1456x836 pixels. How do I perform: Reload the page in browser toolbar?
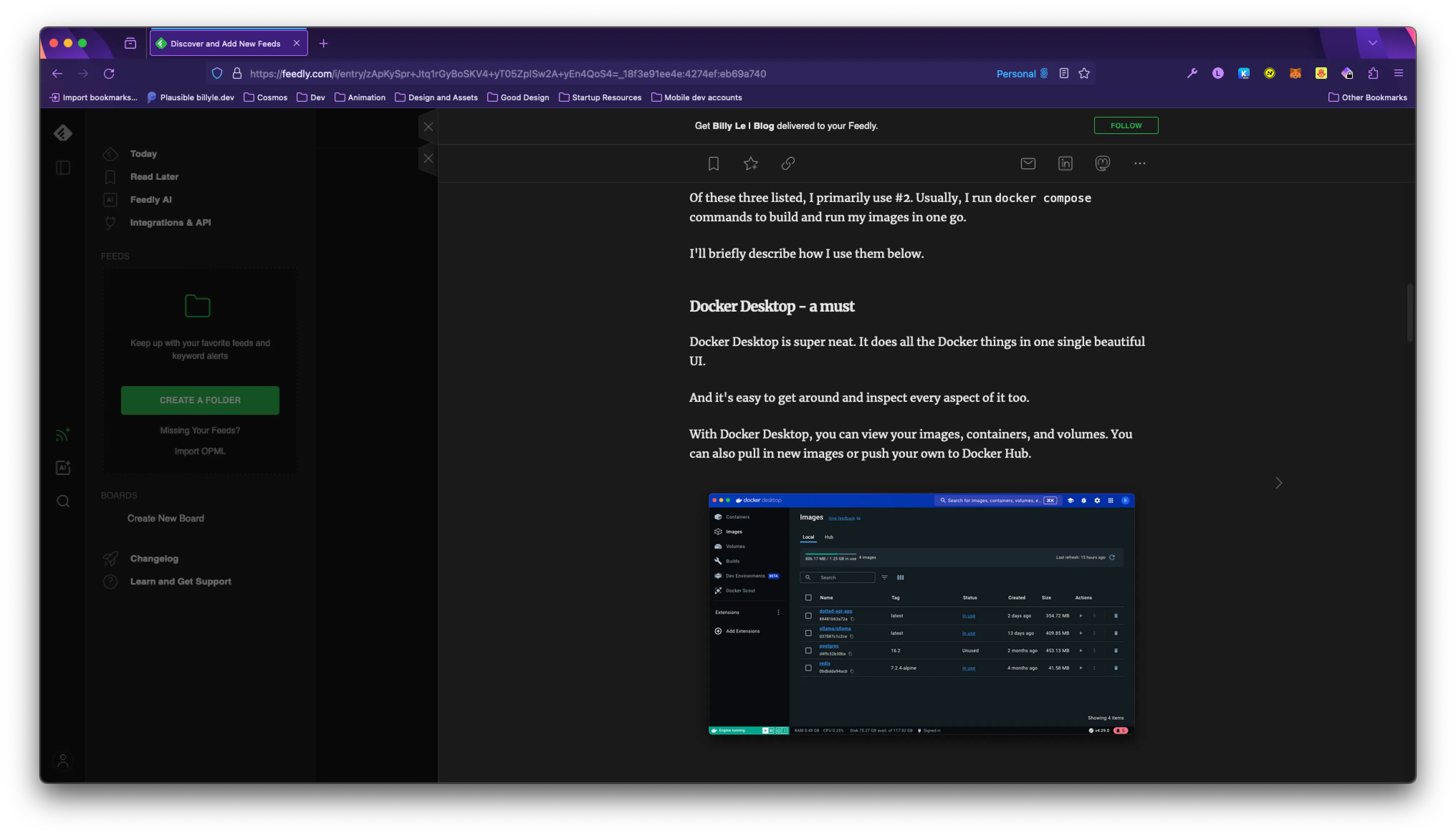(x=109, y=73)
